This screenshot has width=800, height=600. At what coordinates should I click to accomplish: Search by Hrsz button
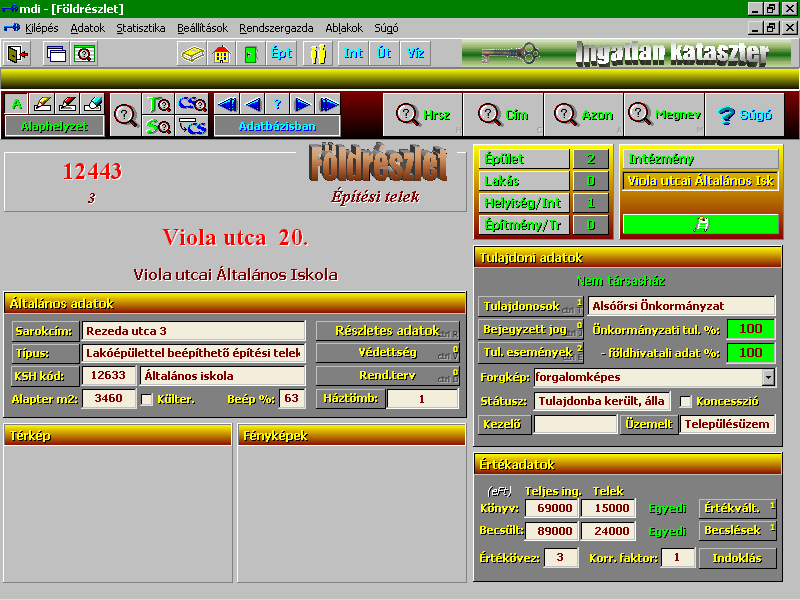point(423,114)
